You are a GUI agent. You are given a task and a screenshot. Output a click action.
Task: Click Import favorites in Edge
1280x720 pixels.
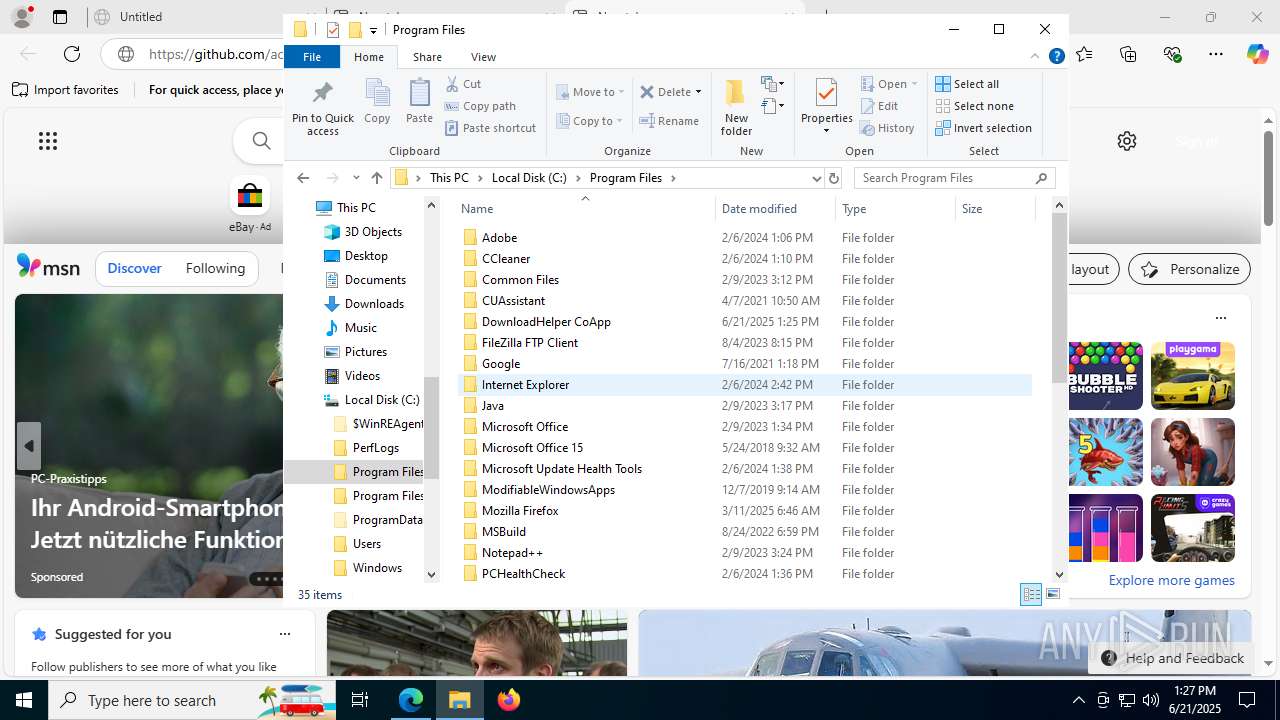(x=66, y=90)
